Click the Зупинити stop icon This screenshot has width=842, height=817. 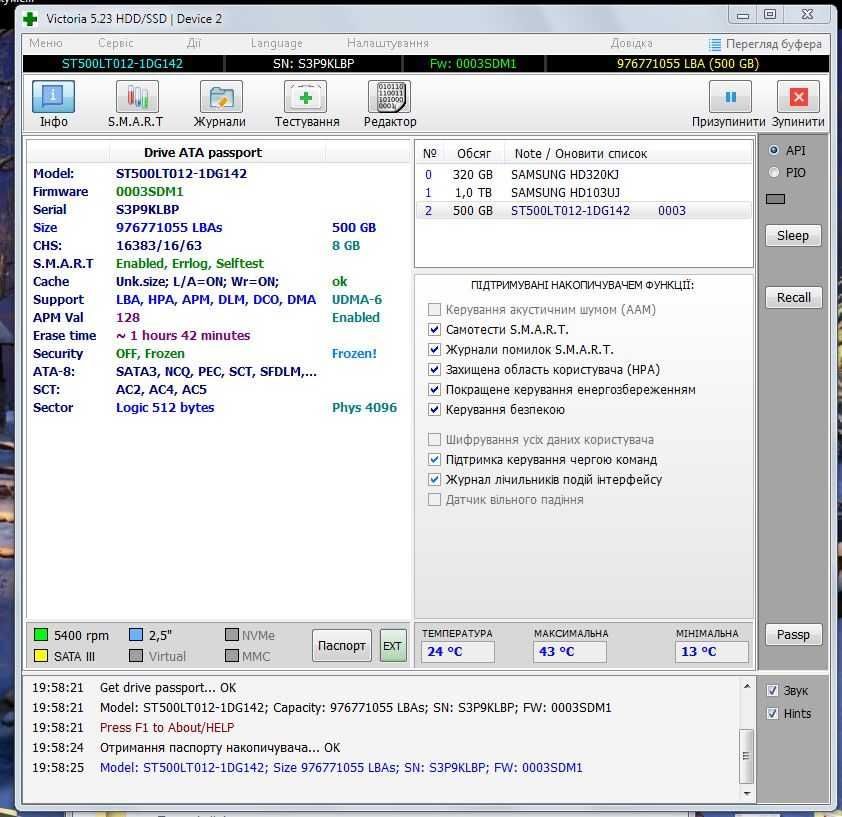click(x=798, y=97)
